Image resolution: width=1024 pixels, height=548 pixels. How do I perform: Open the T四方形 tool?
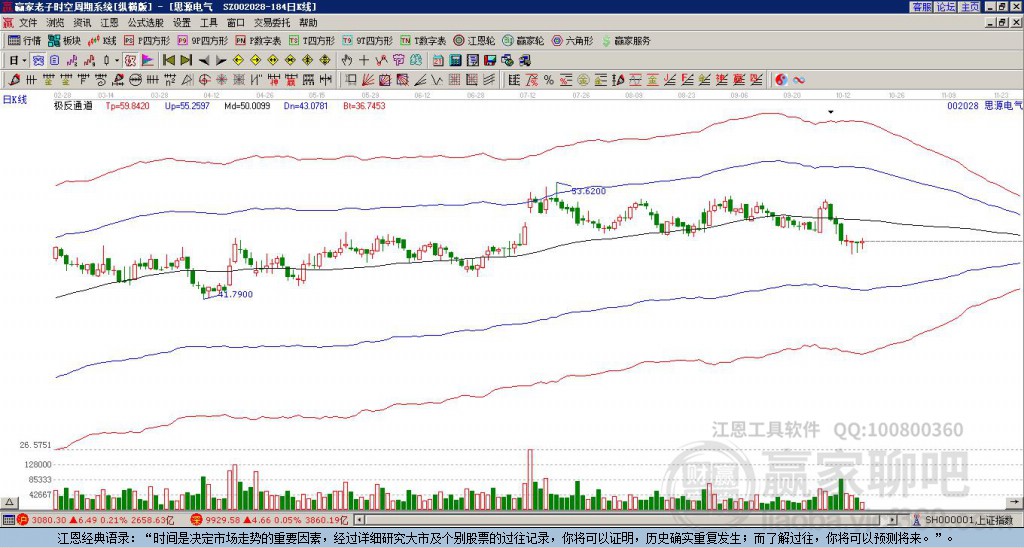tap(312, 40)
